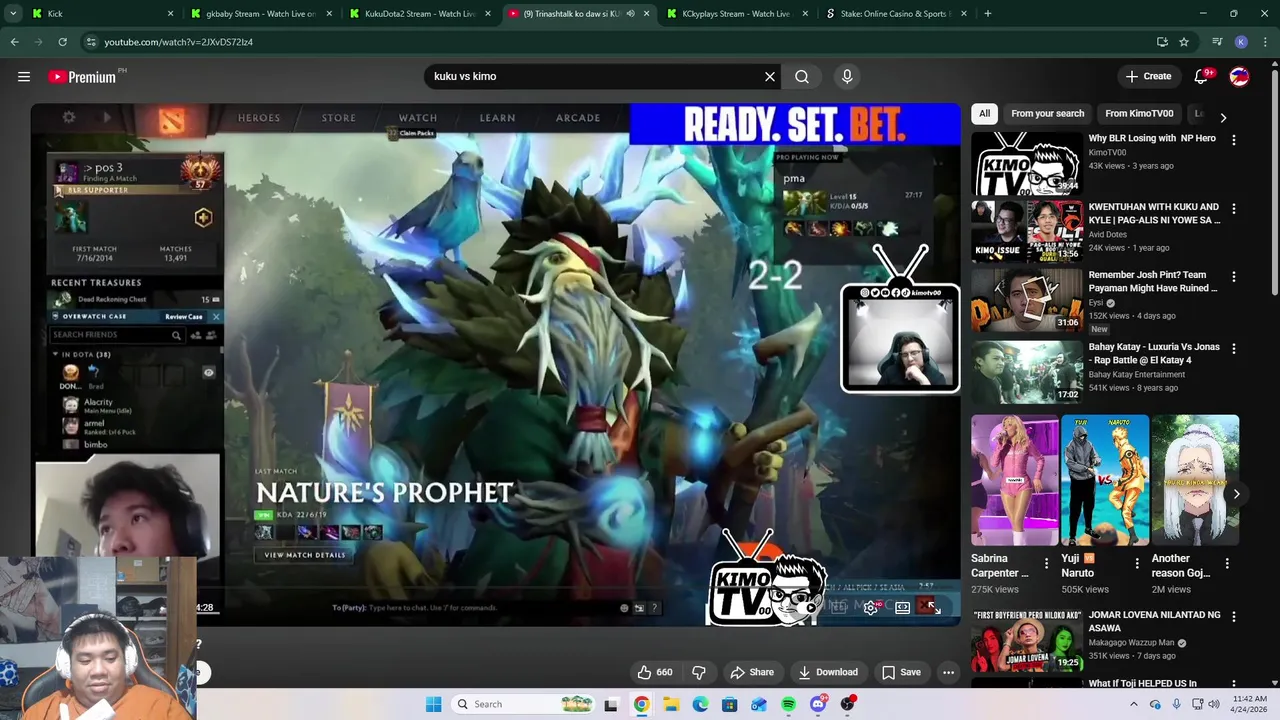Open the Windows Start menu
1280x720 pixels.
click(x=433, y=704)
